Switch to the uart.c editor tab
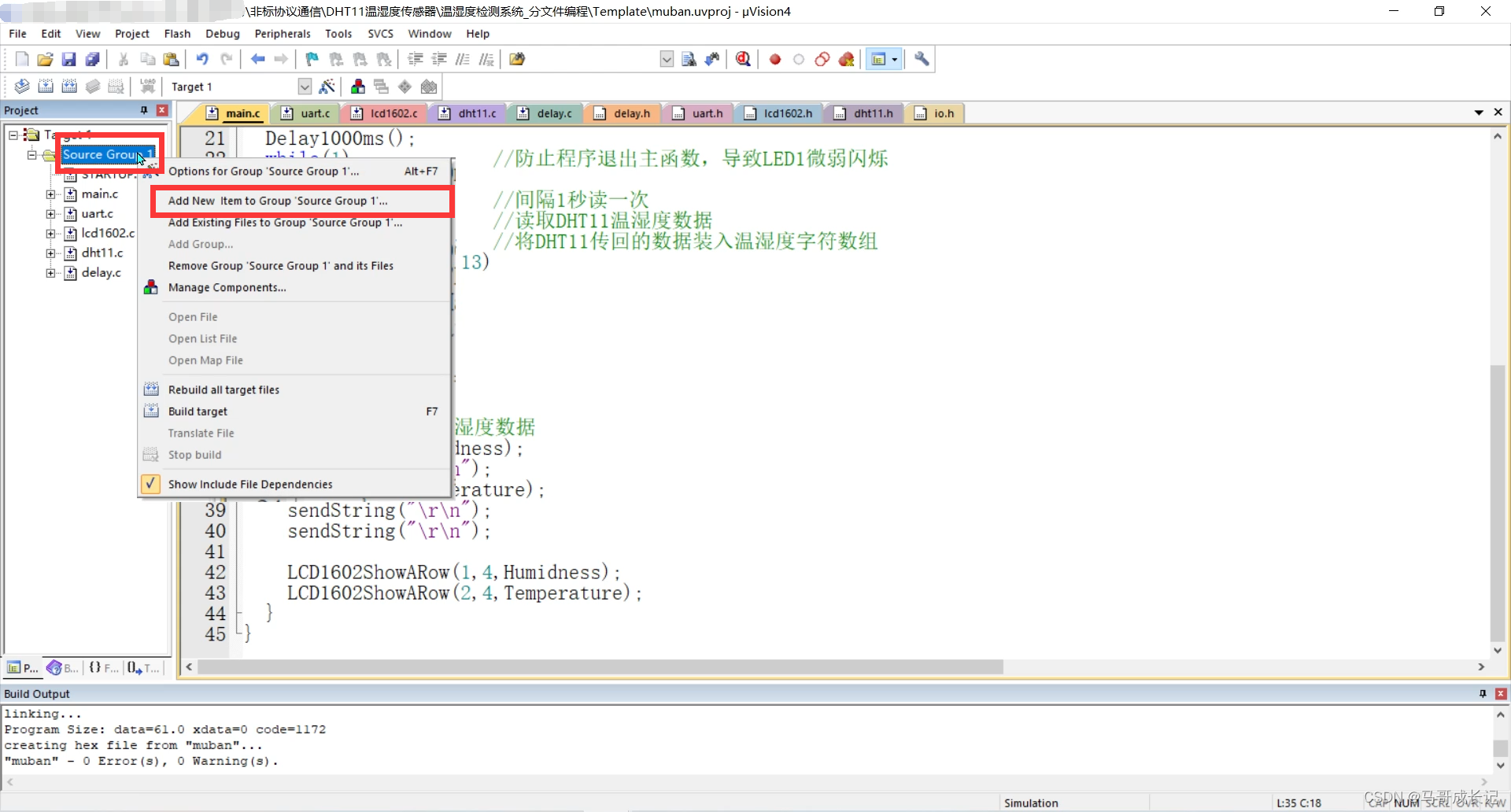 click(307, 113)
